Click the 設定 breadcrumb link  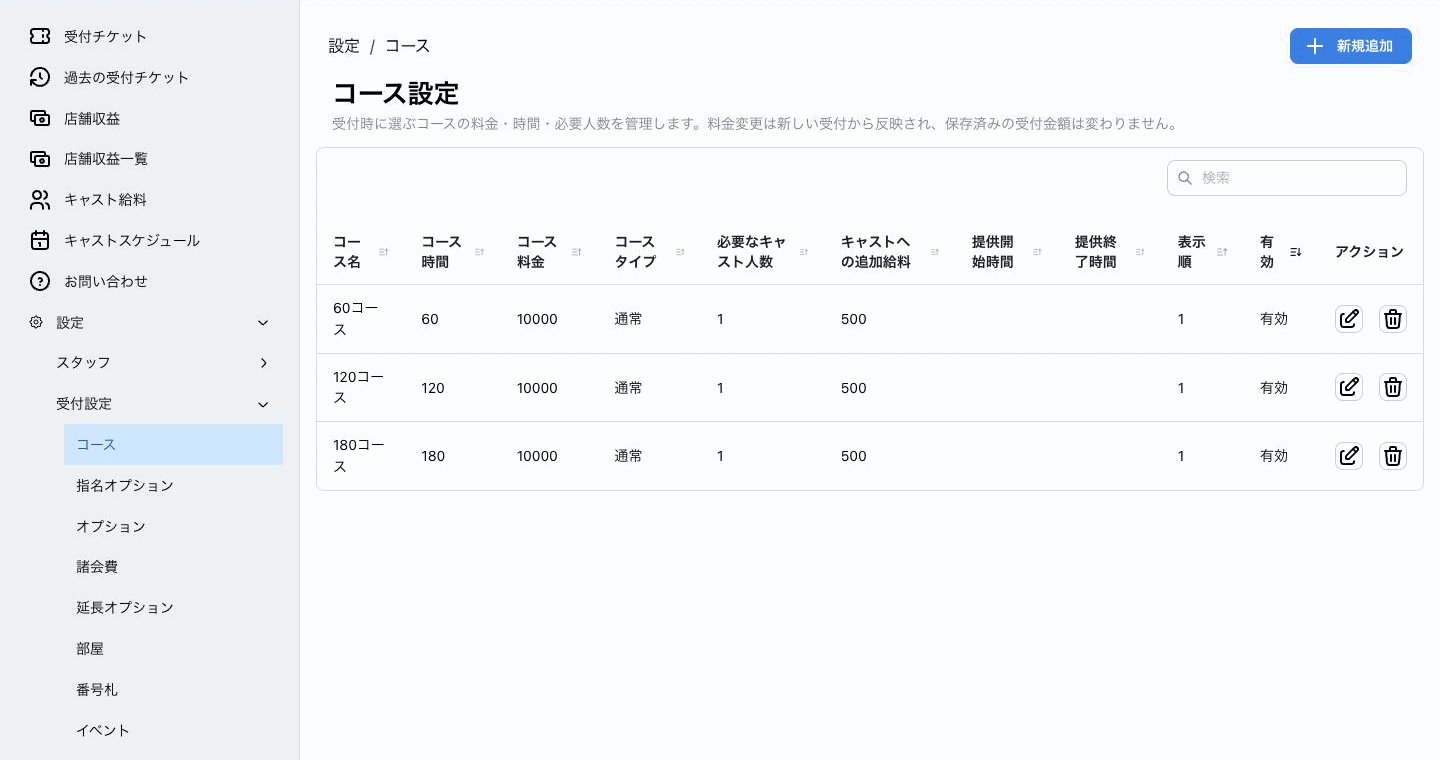click(x=344, y=46)
